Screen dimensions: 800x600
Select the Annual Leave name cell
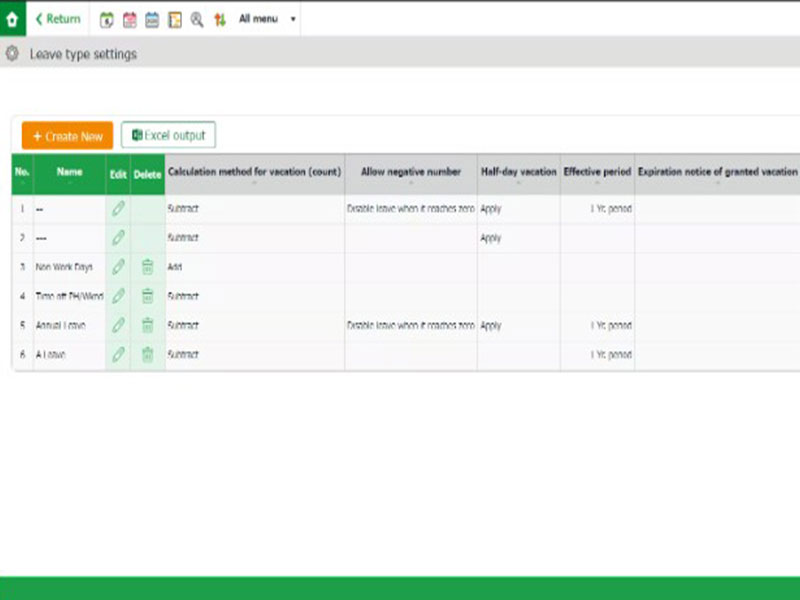click(x=69, y=326)
